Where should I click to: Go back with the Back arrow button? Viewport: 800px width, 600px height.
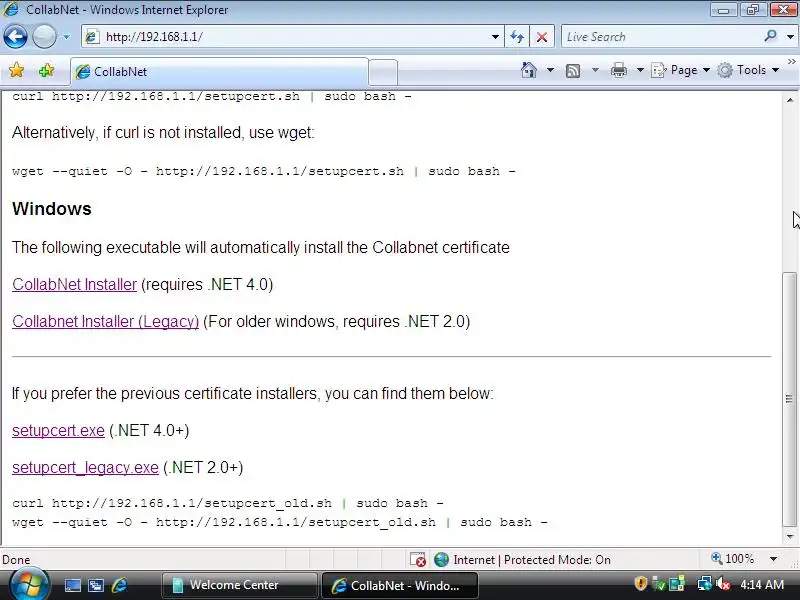click(x=15, y=37)
